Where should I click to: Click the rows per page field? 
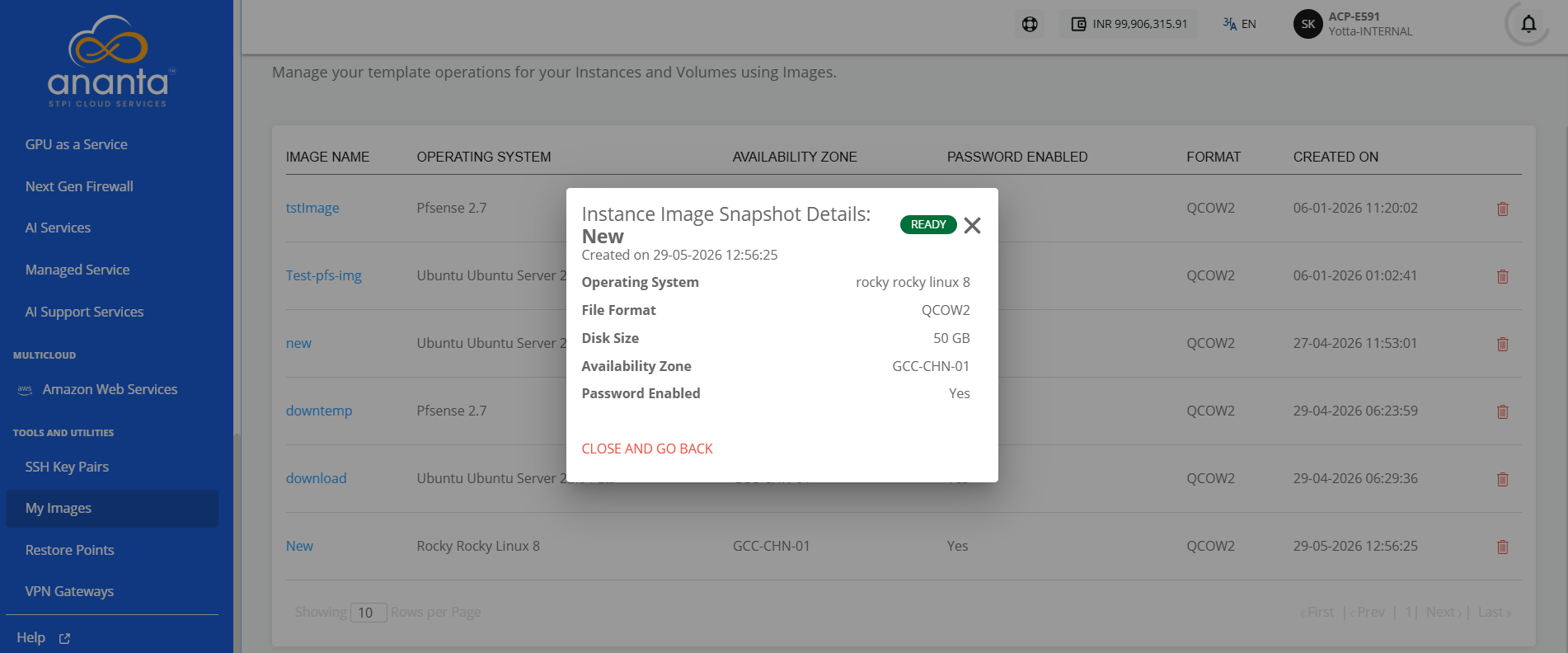[x=368, y=613]
